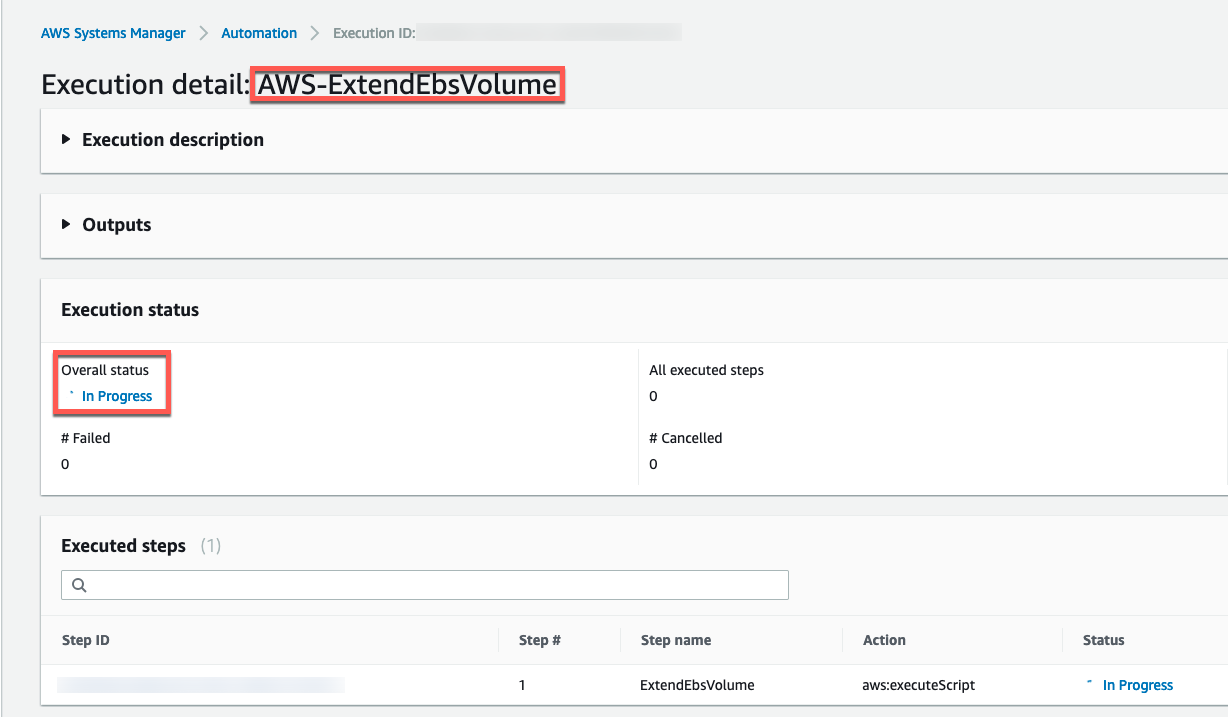Viewport: 1228px width, 721px height.
Task: Click the All executed steps label
Action: pyautogui.click(x=706, y=370)
